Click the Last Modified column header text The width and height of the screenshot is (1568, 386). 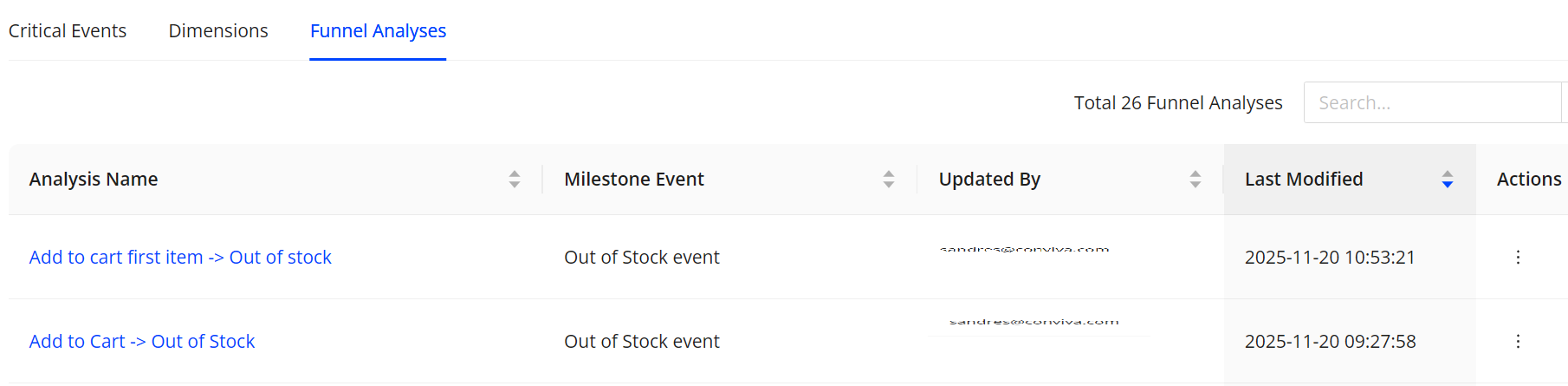tap(1304, 180)
